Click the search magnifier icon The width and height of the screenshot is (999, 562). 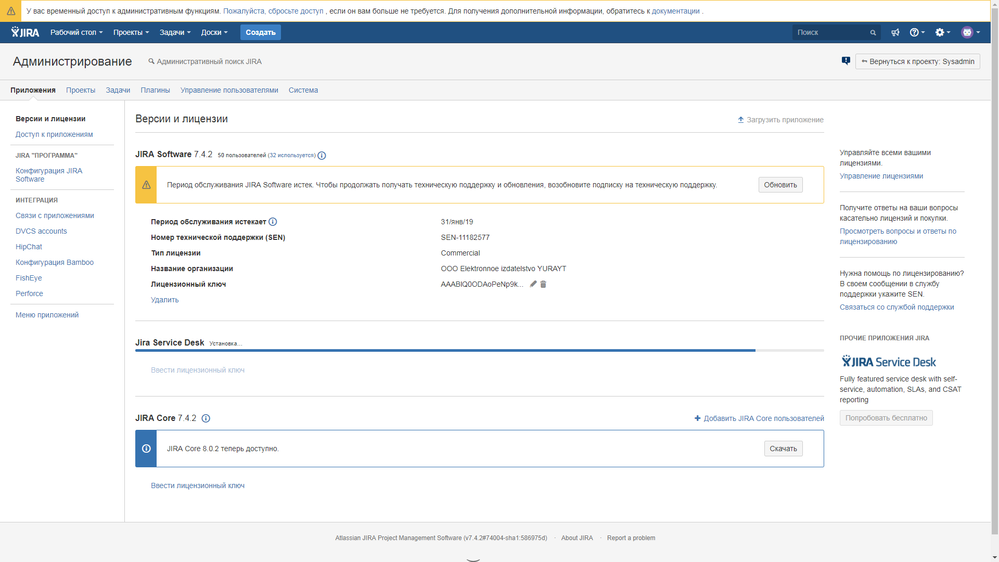coord(873,32)
